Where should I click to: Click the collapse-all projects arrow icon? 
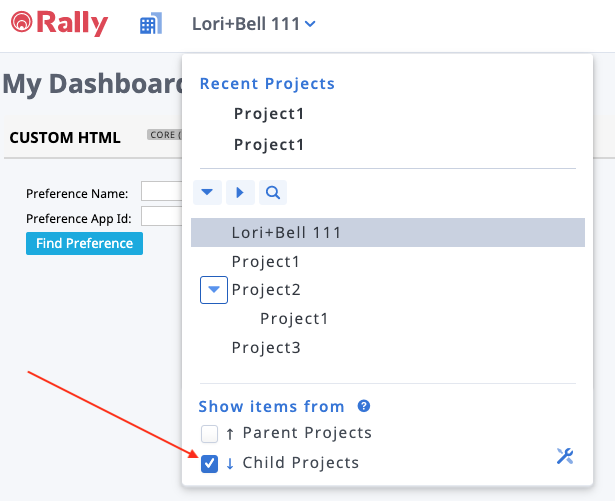point(207,192)
